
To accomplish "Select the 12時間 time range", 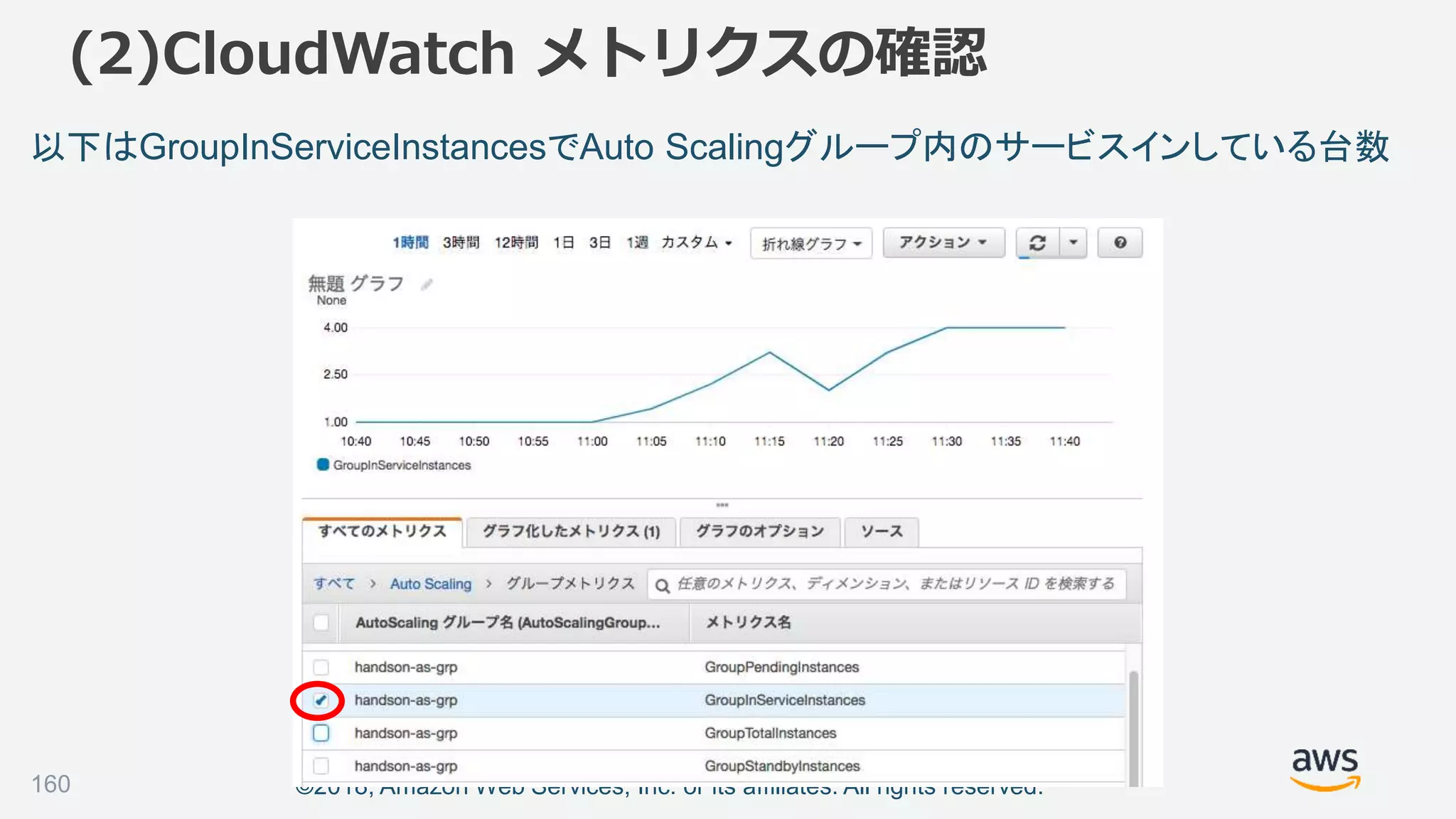I will (x=516, y=242).
